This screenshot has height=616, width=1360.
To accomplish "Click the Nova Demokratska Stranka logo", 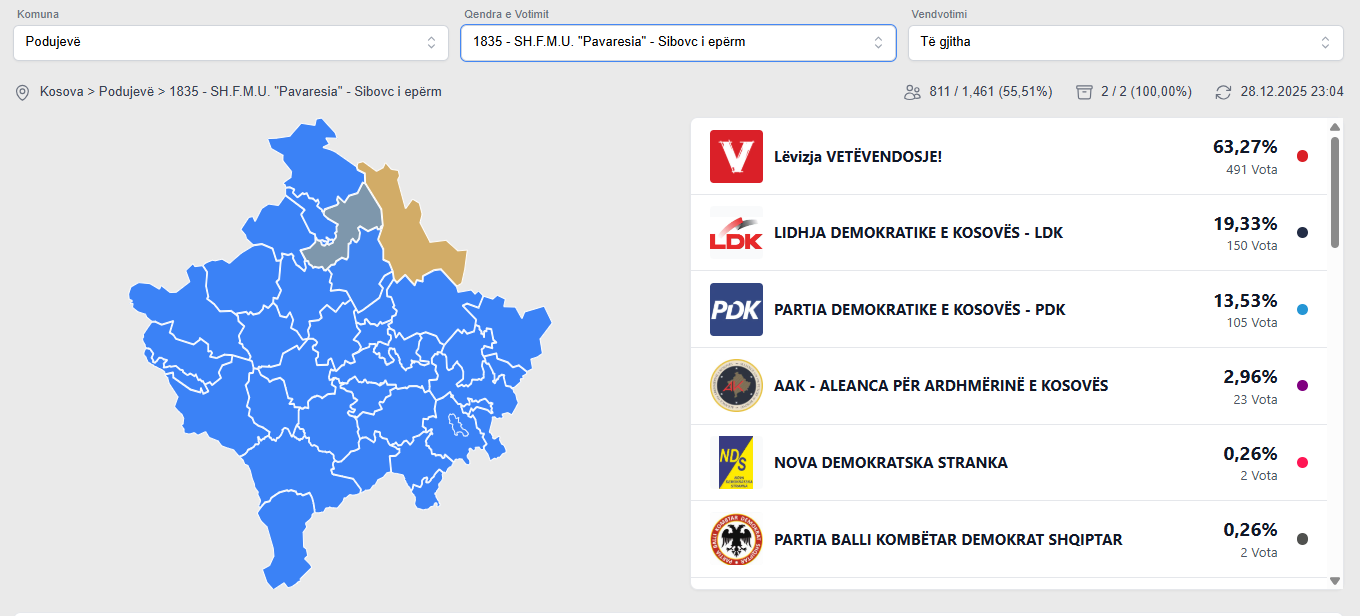I will click(x=736, y=462).
